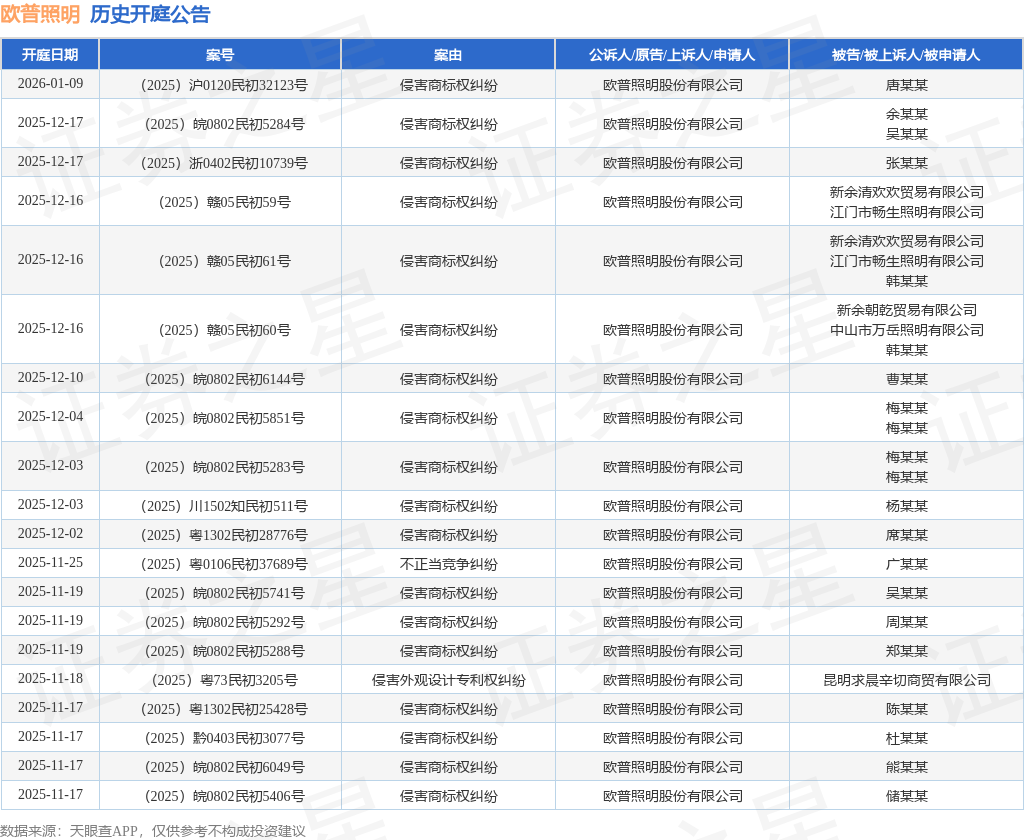
Task: Select defendant cell 熊某某
Action: [906, 767]
